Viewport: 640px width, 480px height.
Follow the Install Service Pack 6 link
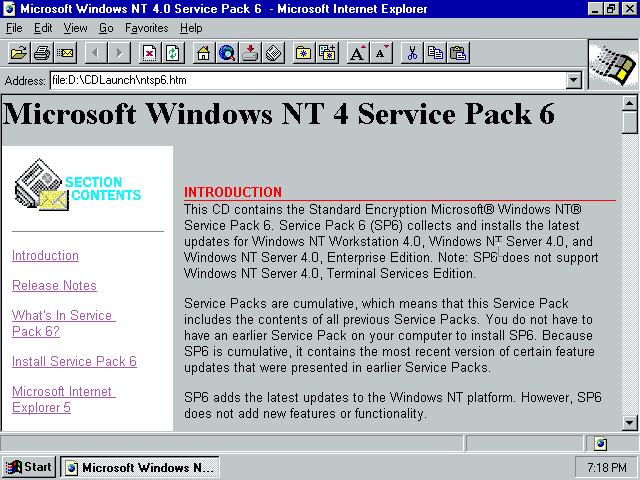point(74,361)
